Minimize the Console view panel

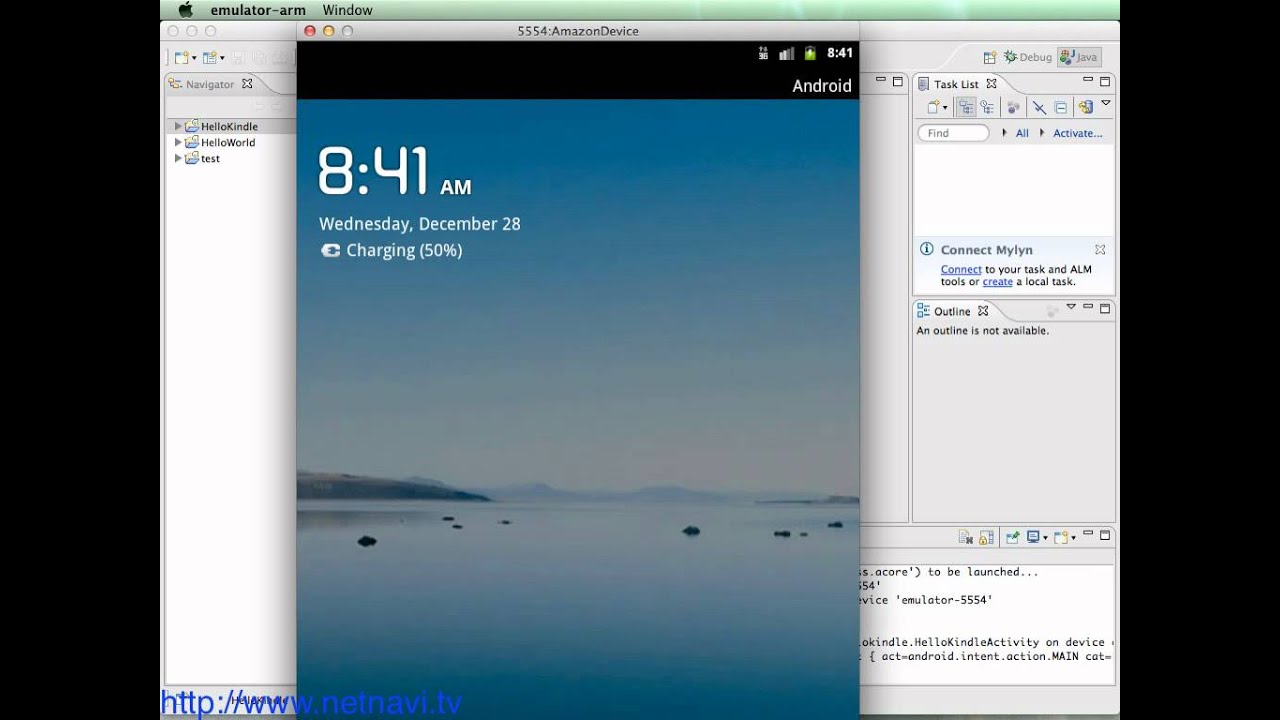tap(1088, 533)
